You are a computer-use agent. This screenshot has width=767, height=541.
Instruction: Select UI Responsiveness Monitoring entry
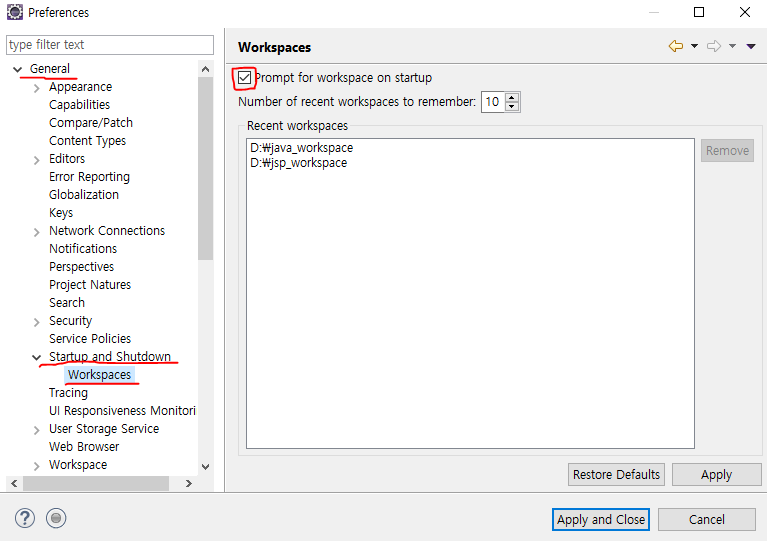point(122,410)
